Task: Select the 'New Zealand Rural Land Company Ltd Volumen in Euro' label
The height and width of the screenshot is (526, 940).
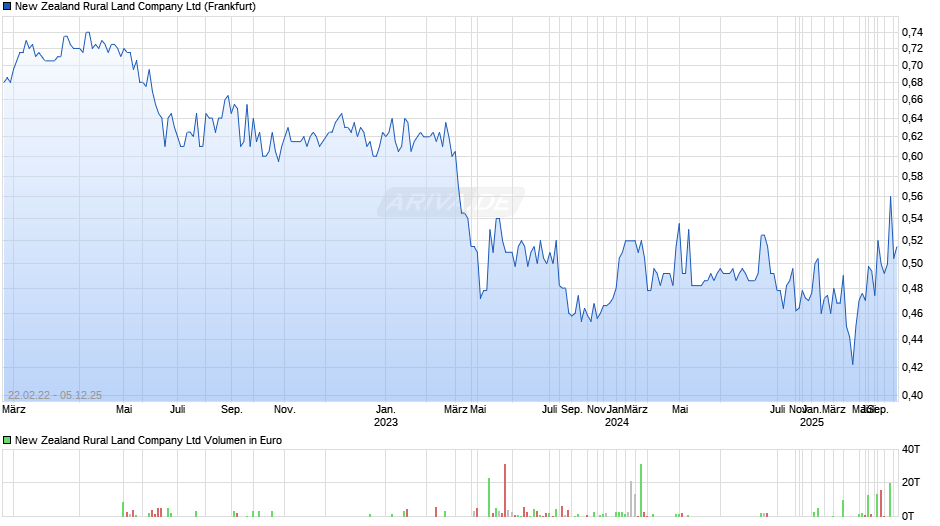Action: click(x=148, y=440)
